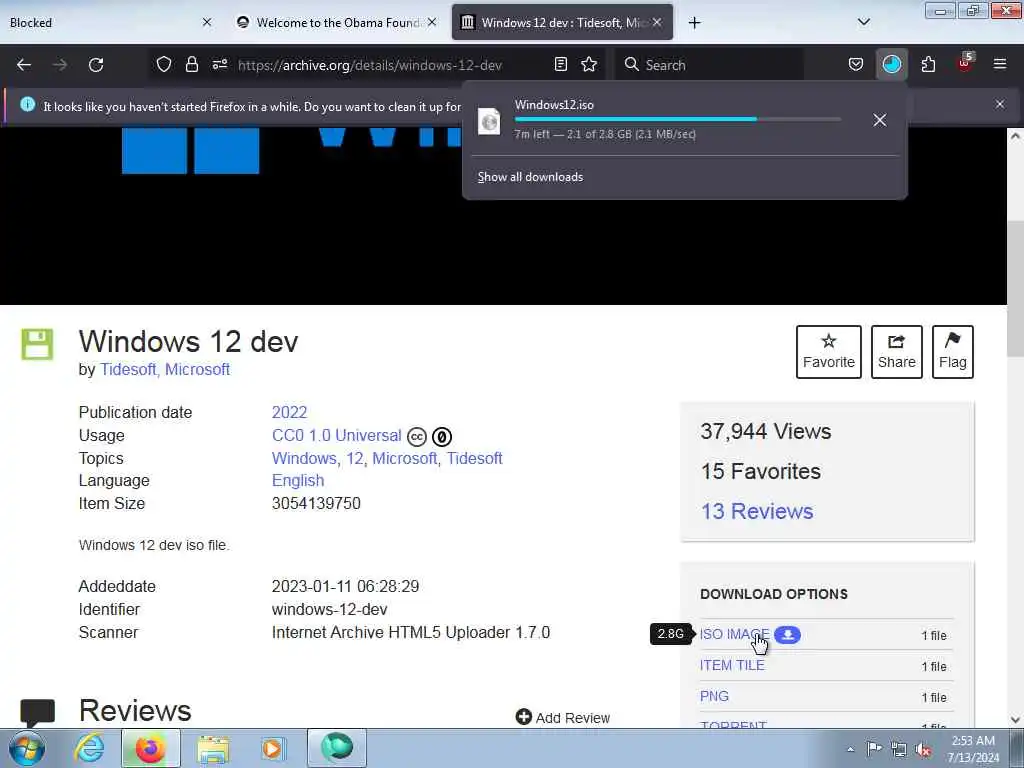Close the Blocked tab
The image size is (1024, 768).
pos(207,22)
